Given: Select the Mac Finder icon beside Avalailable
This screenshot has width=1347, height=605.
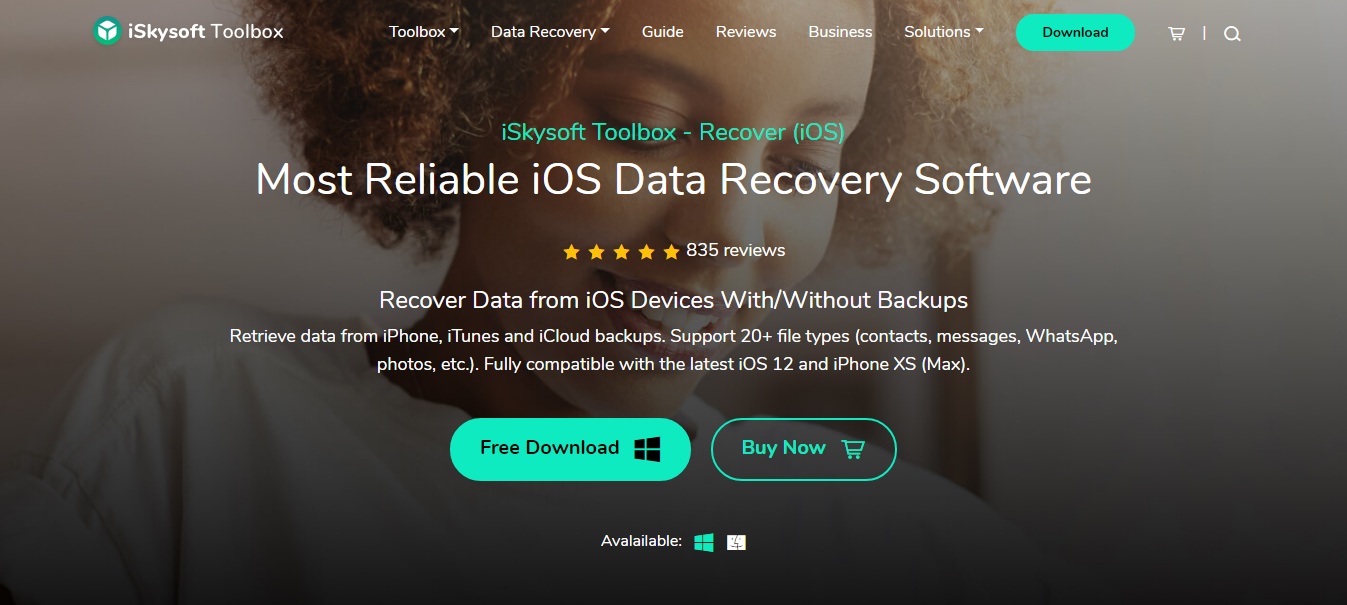Looking at the screenshot, I should [736, 542].
